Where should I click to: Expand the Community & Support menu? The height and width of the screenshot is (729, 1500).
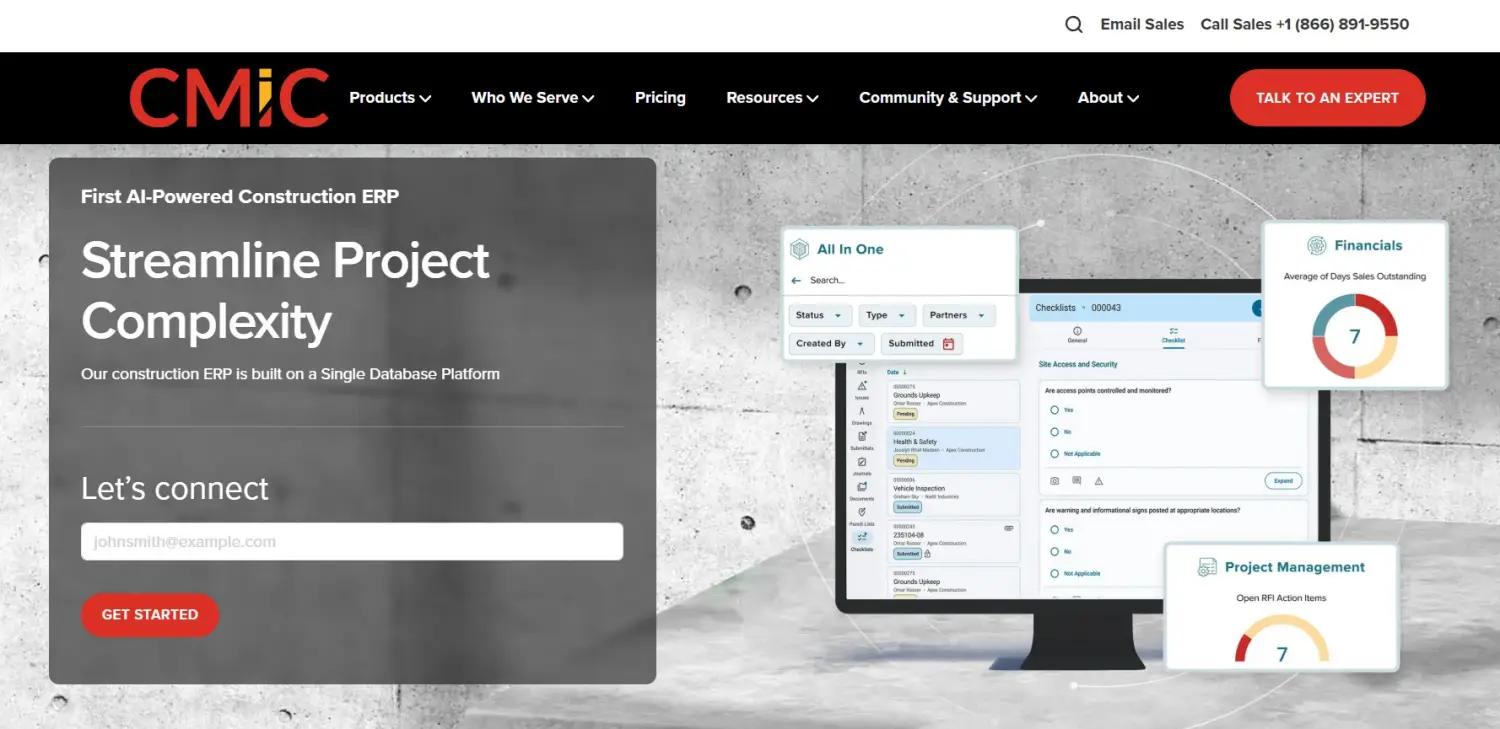coord(948,98)
